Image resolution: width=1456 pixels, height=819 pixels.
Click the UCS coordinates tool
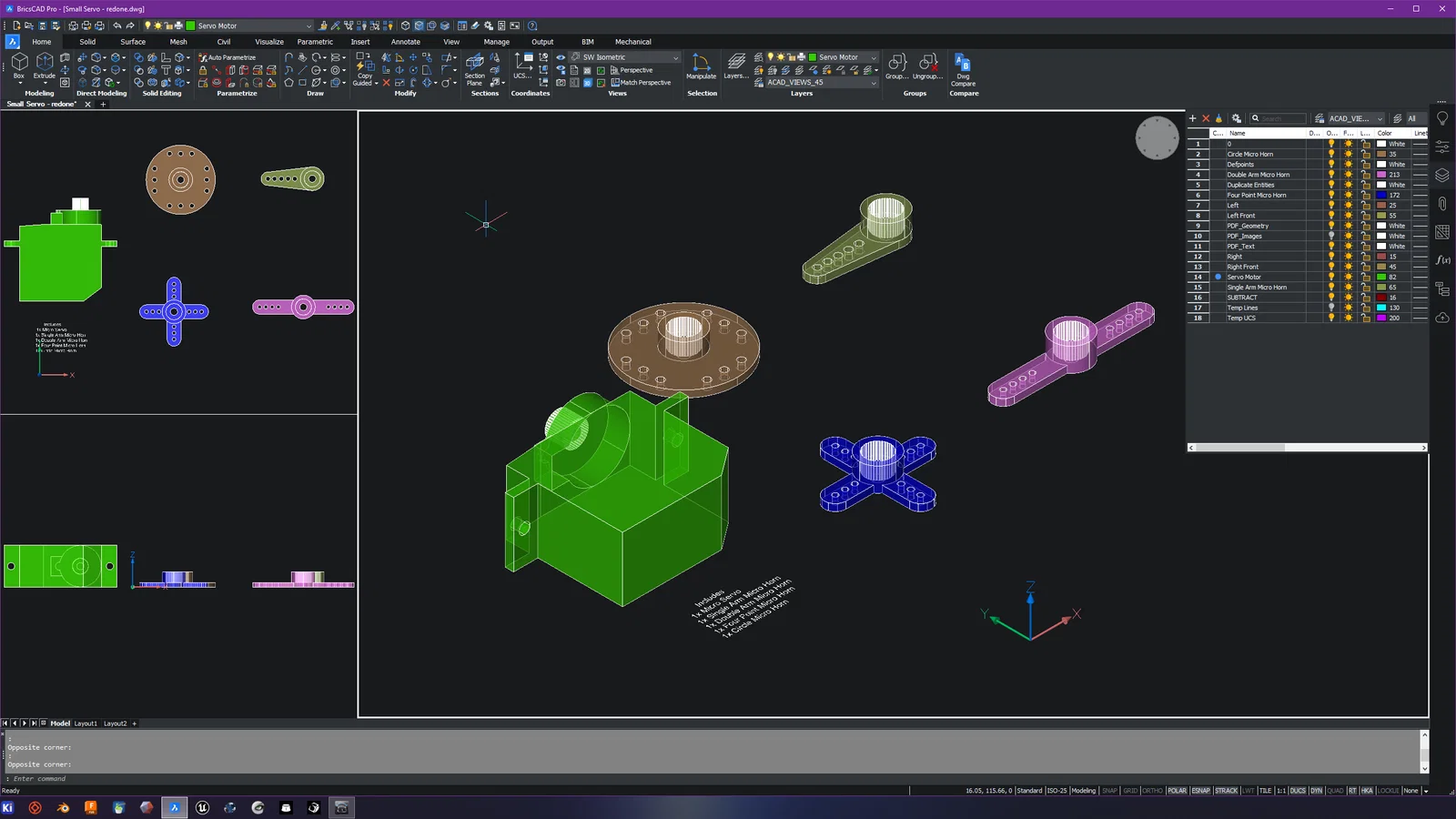point(522,66)
